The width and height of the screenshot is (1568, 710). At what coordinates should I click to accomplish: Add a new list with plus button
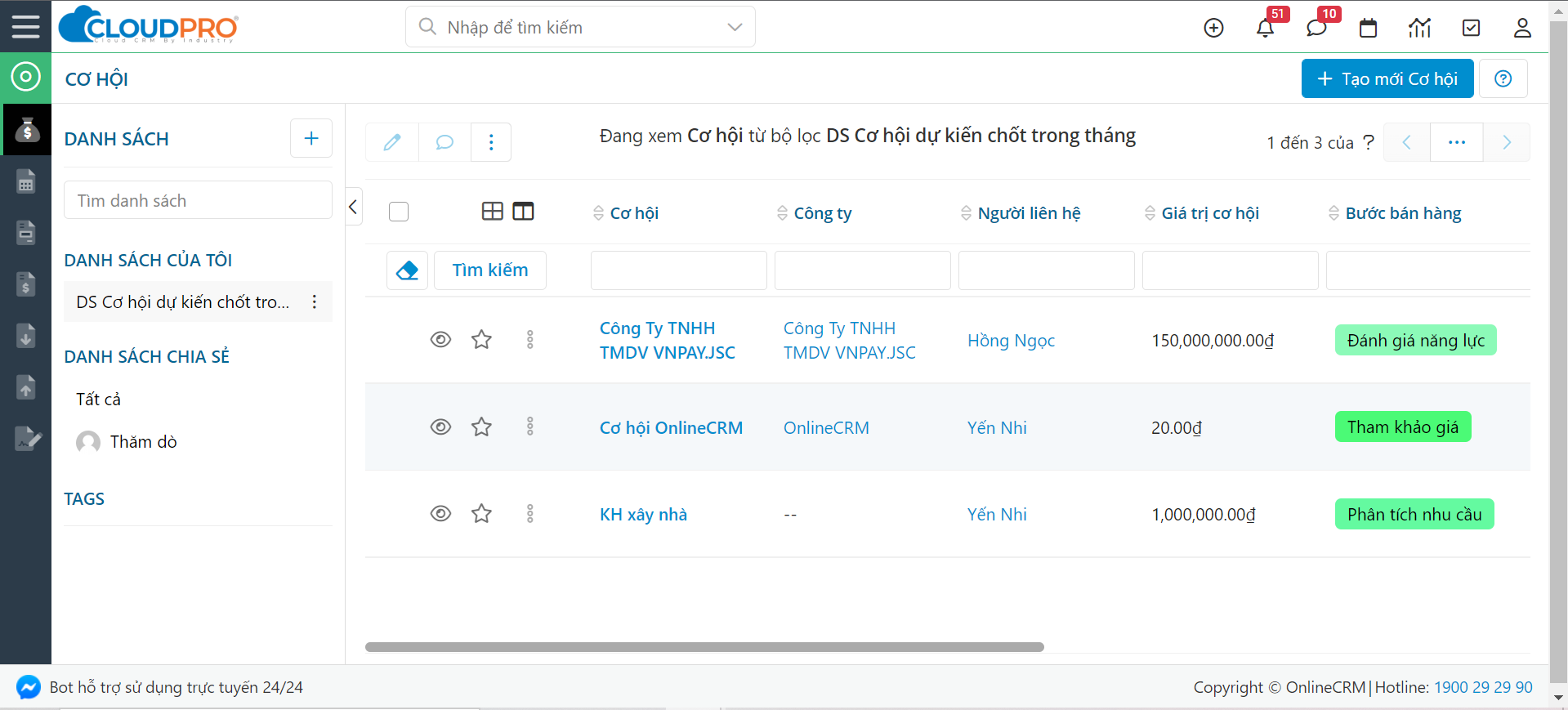point(311,138)
